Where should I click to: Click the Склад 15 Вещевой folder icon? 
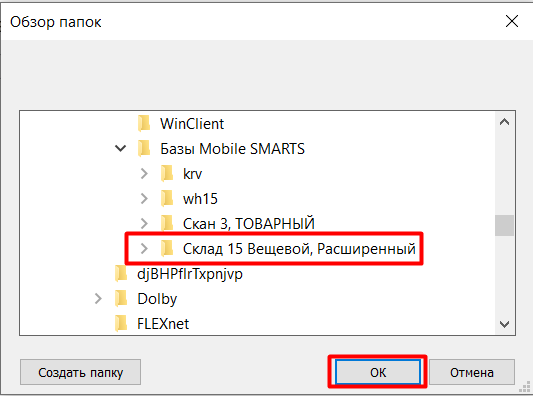coord(167,248)
